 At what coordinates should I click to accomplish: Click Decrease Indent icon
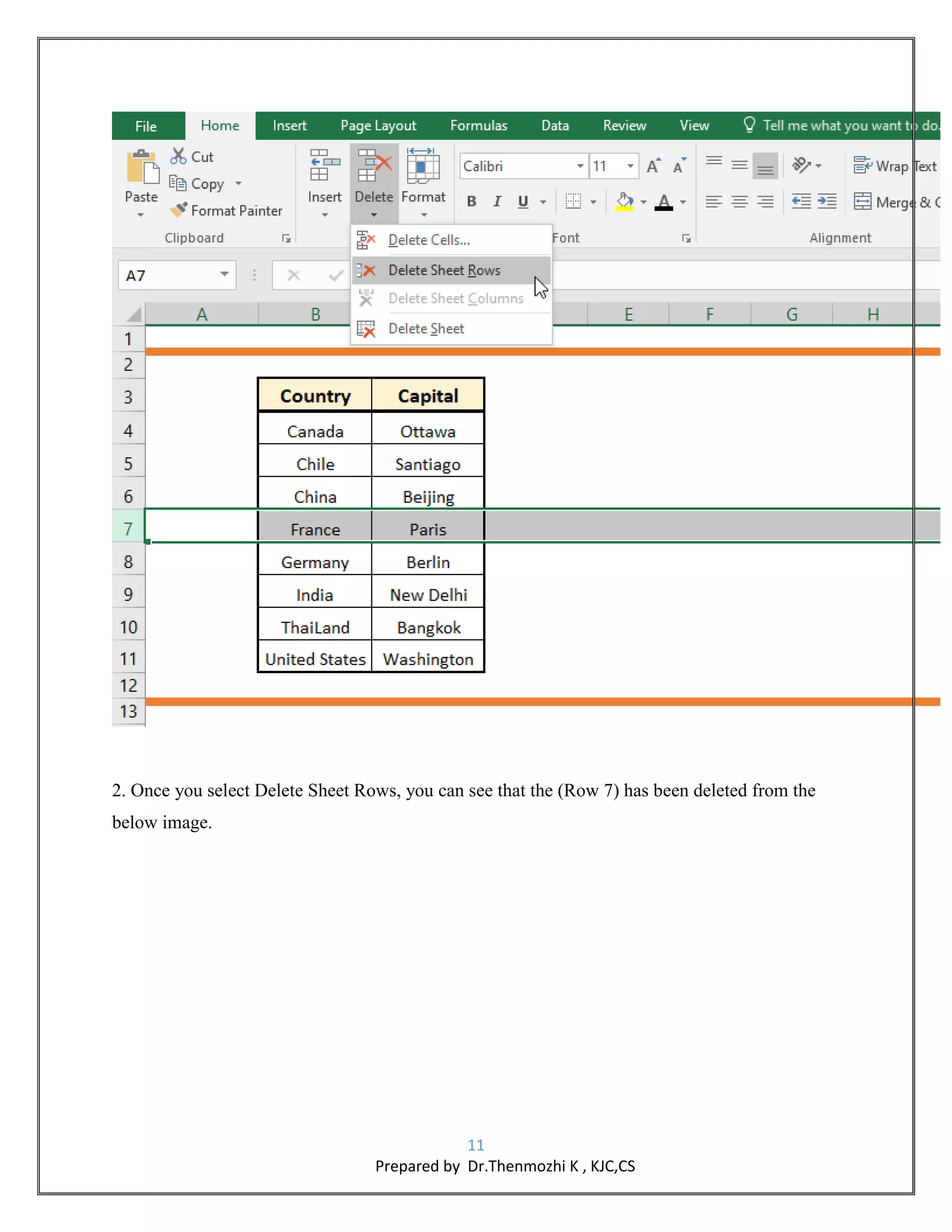click(x=801, y=201)
